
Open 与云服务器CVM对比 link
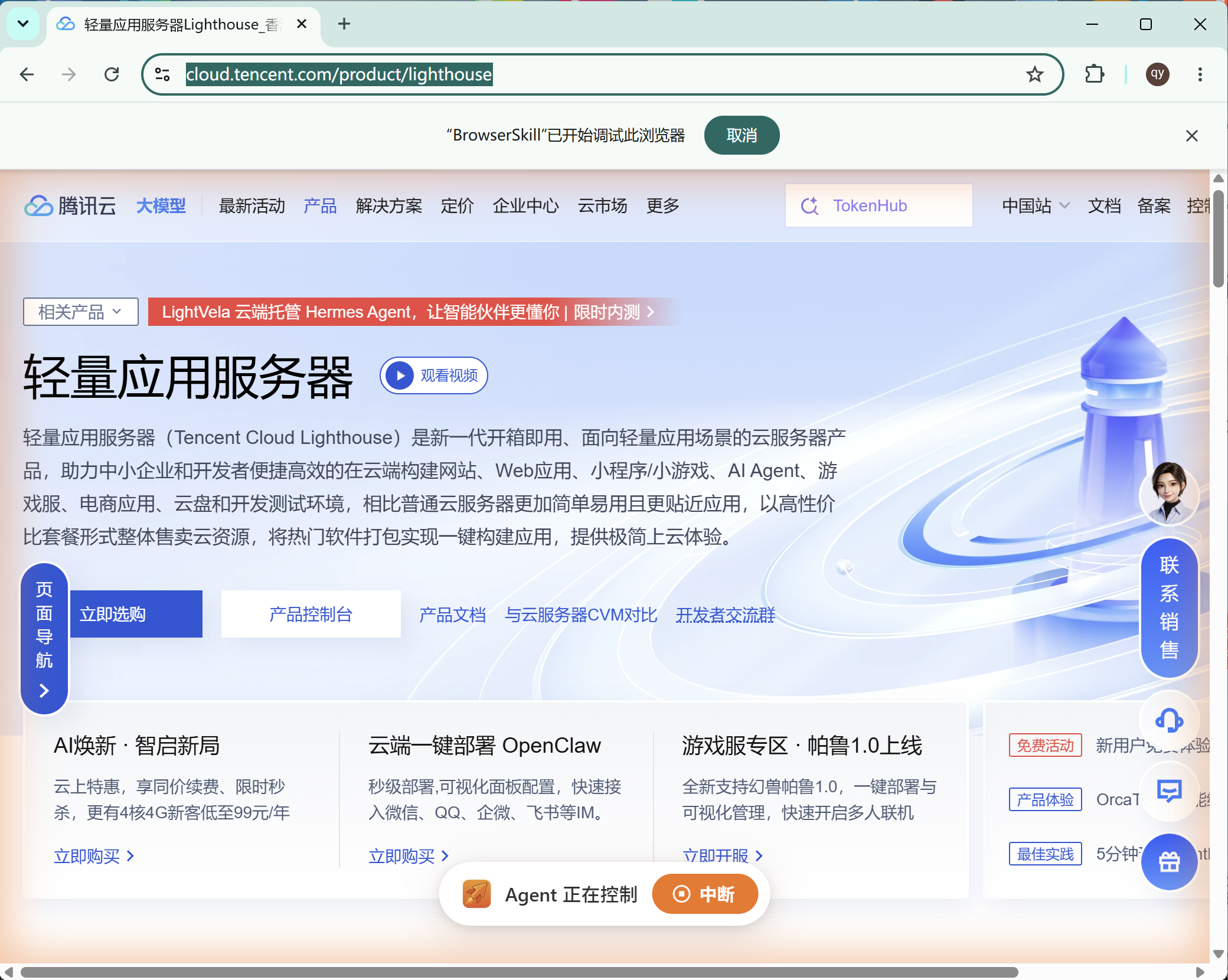(x=581, y=615)
